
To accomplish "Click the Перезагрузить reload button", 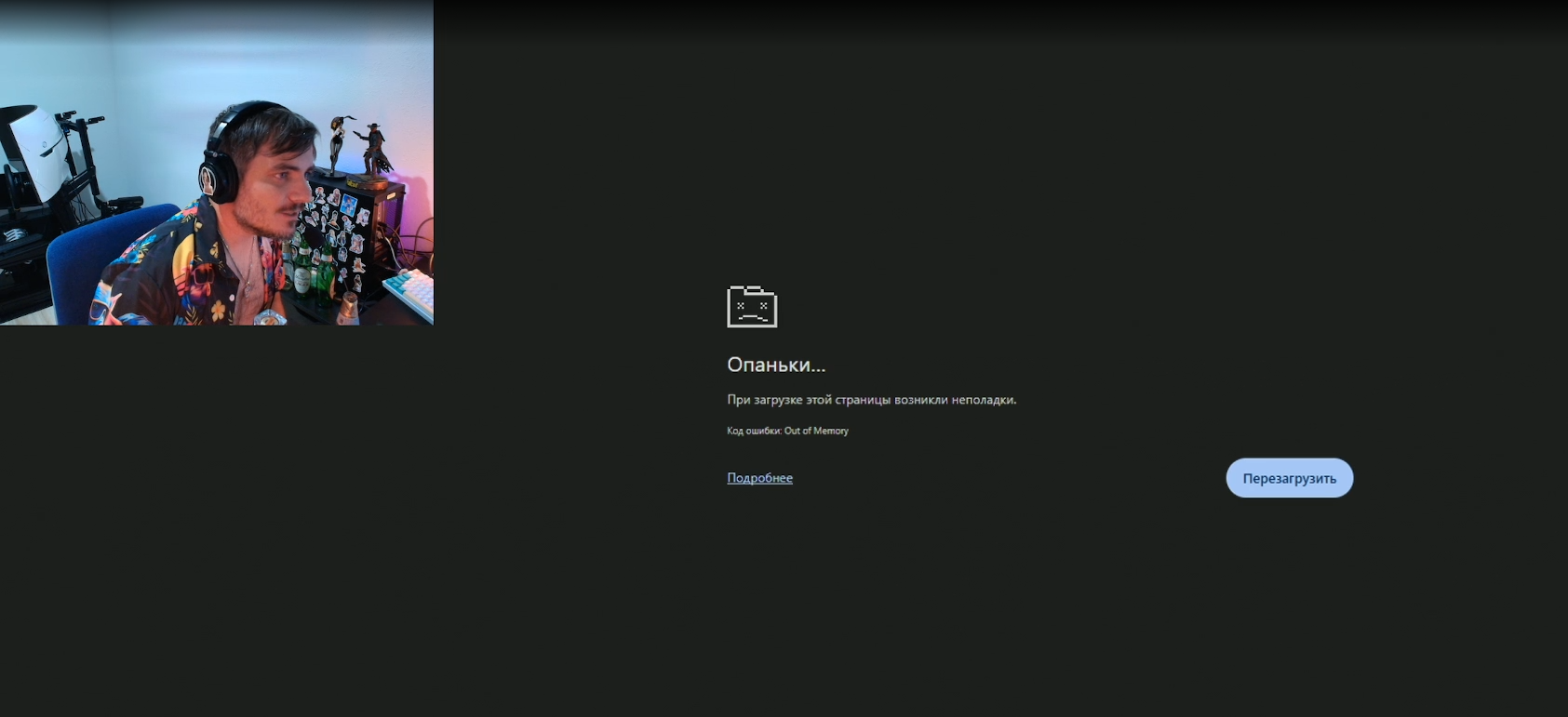I will coord(1289,478).
